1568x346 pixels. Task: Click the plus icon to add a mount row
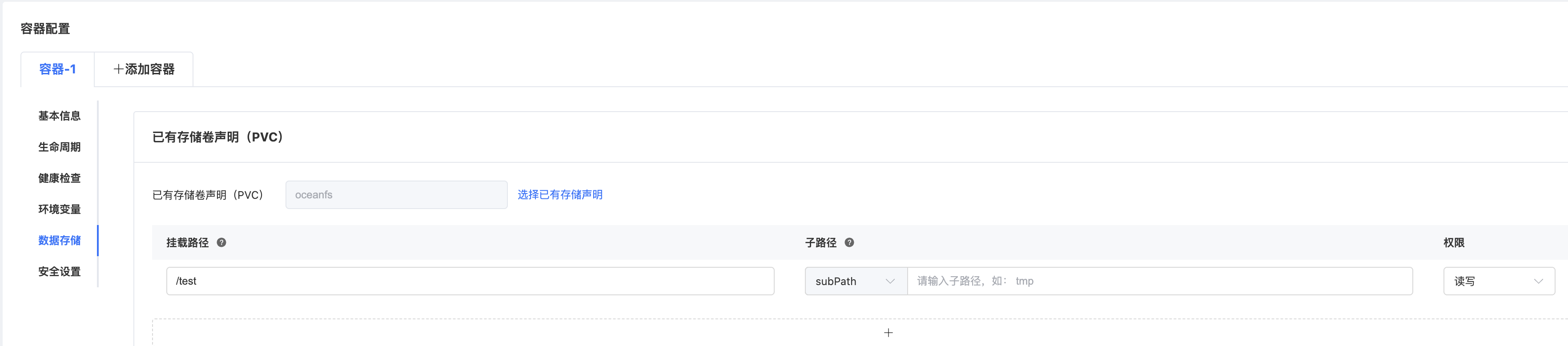(888, 333)
